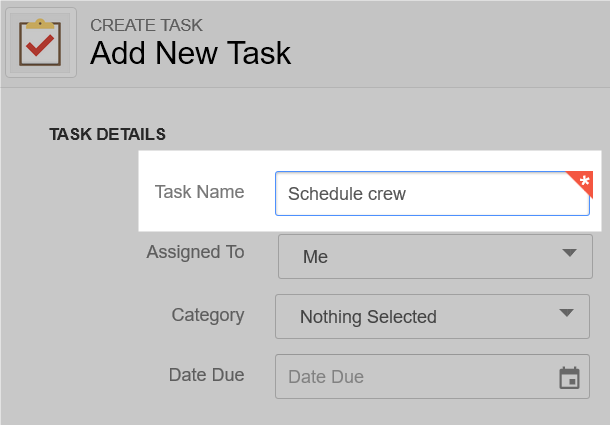The height and width of the screenshot is (425, 610).
Task: Select the Task Name label
Action: (x=200, y=192)
